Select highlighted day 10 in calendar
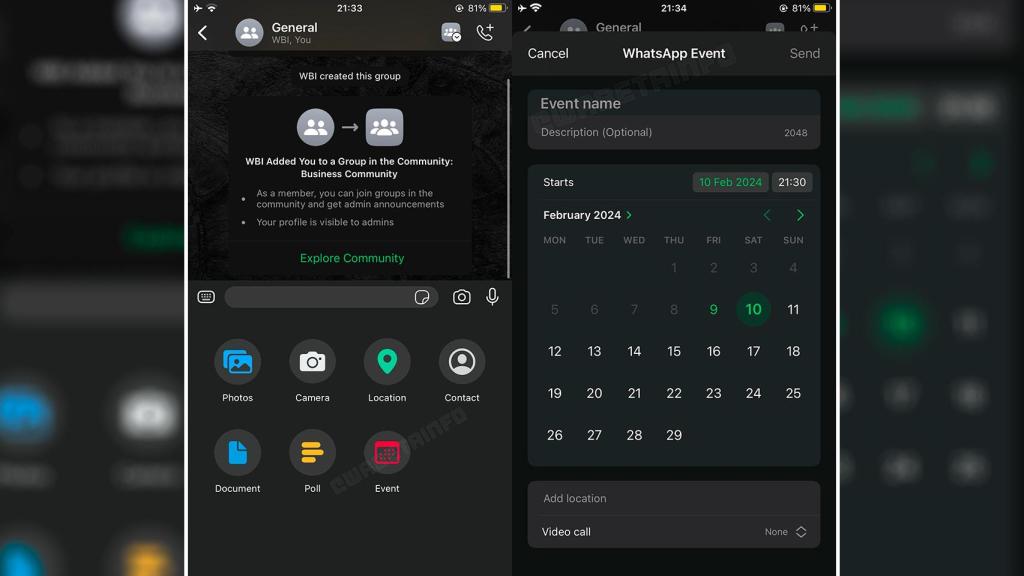The width and height of the screenshot is (1024, 576). 753,310
